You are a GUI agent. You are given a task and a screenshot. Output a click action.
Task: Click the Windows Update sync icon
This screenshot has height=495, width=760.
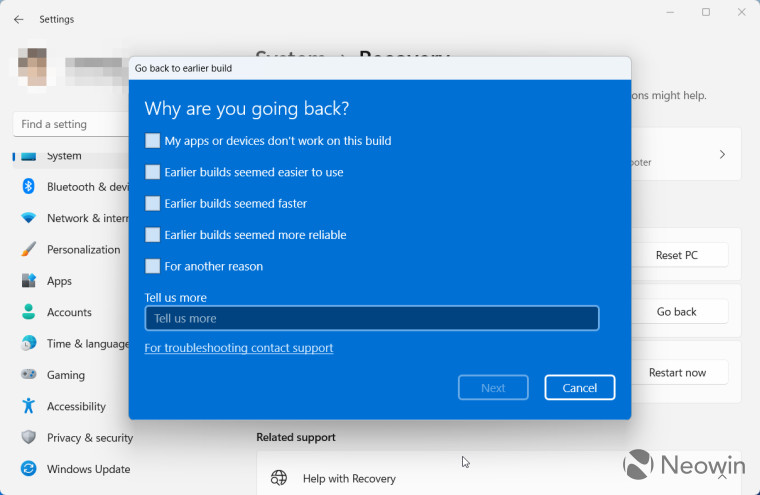pos(29,468)
